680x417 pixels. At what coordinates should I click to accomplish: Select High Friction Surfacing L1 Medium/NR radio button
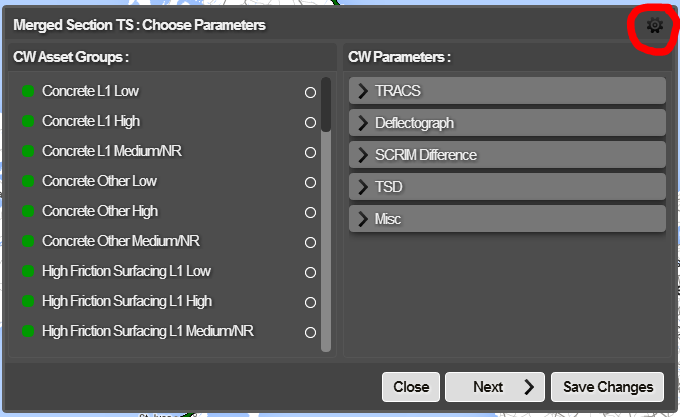coord(310,333)
